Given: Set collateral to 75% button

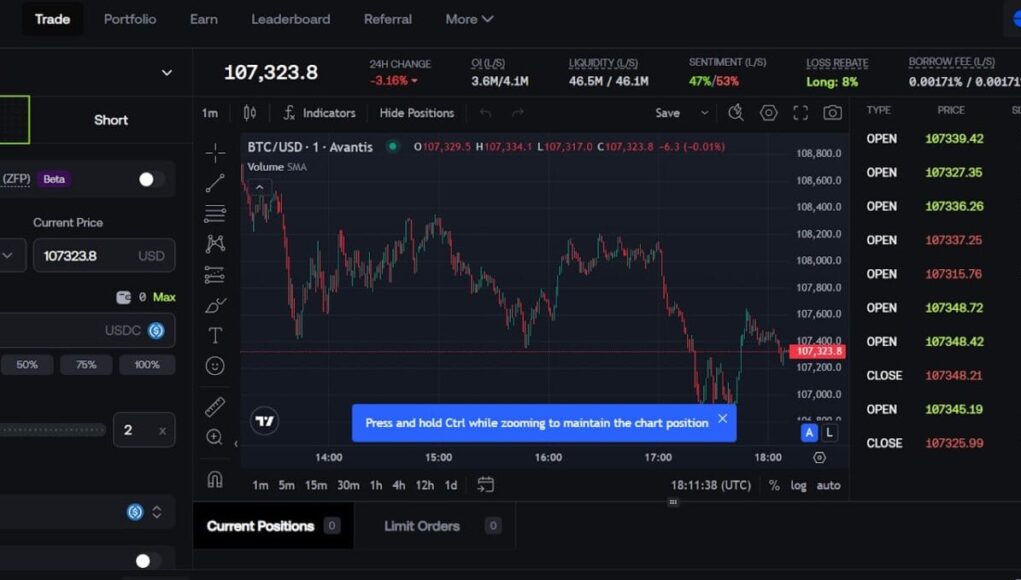Looking at the screenshot, I should (x=86, y=365).
